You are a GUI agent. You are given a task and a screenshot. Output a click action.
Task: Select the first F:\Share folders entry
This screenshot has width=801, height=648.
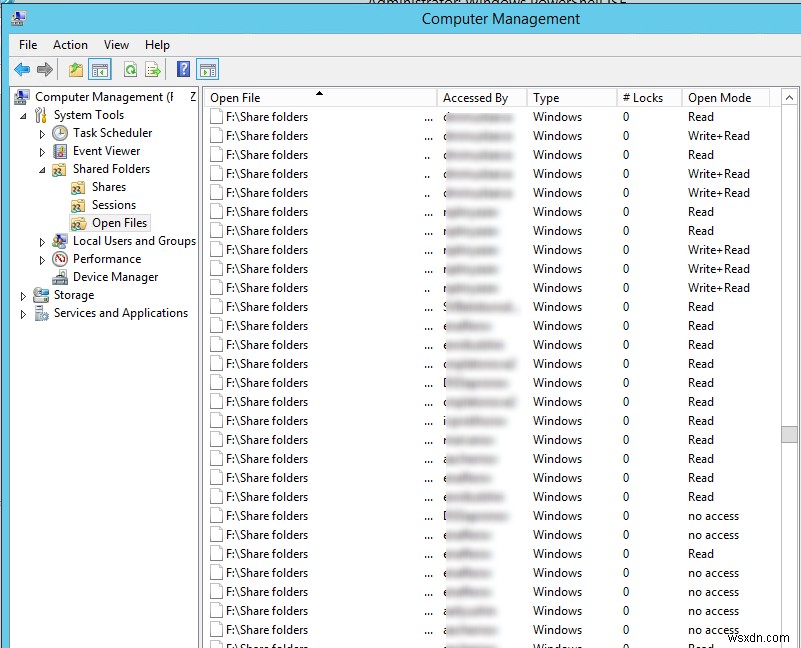click(x=267, y=116)
